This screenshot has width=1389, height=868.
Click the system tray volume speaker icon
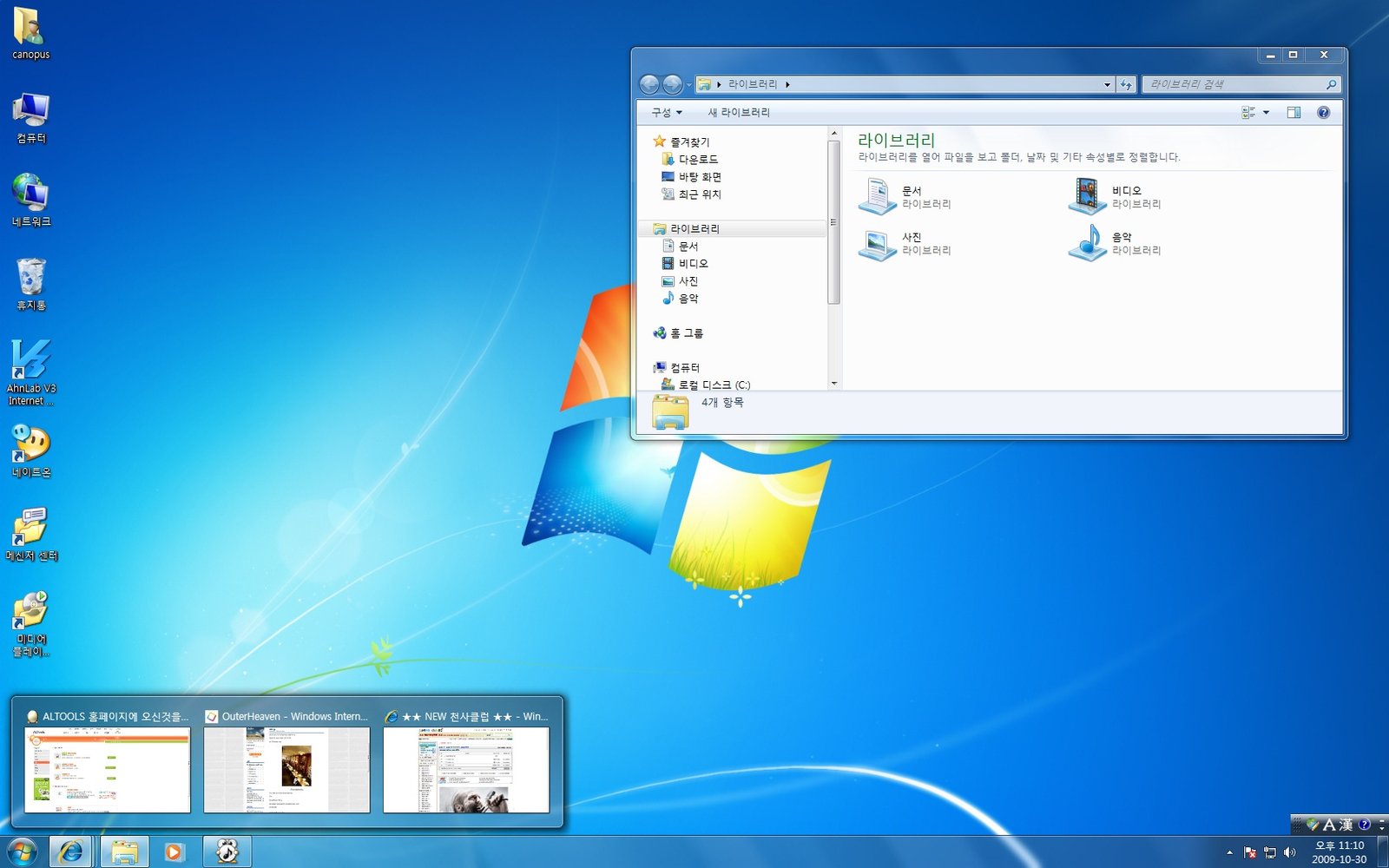click(x=1289, y=852)
